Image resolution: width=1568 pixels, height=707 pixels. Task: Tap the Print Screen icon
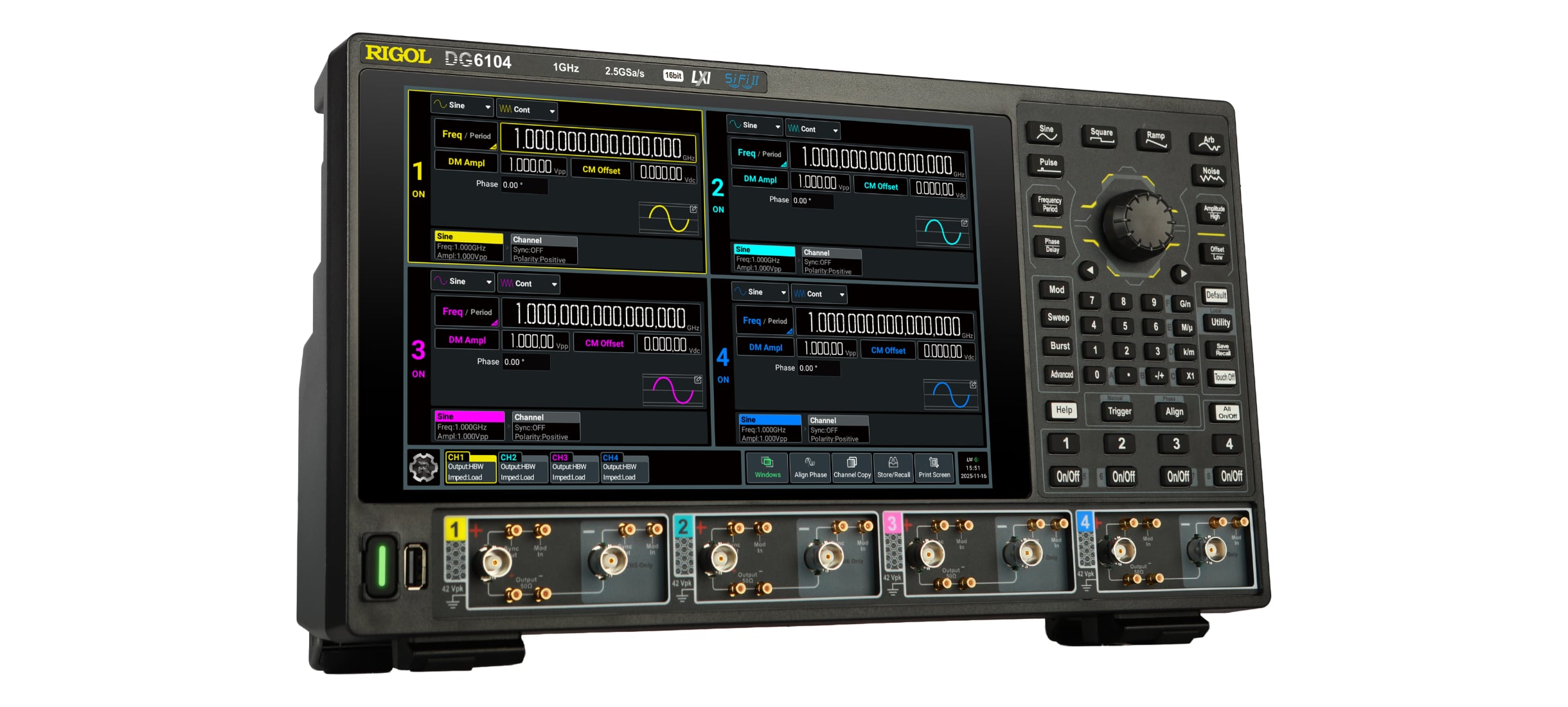click(934, 467)
